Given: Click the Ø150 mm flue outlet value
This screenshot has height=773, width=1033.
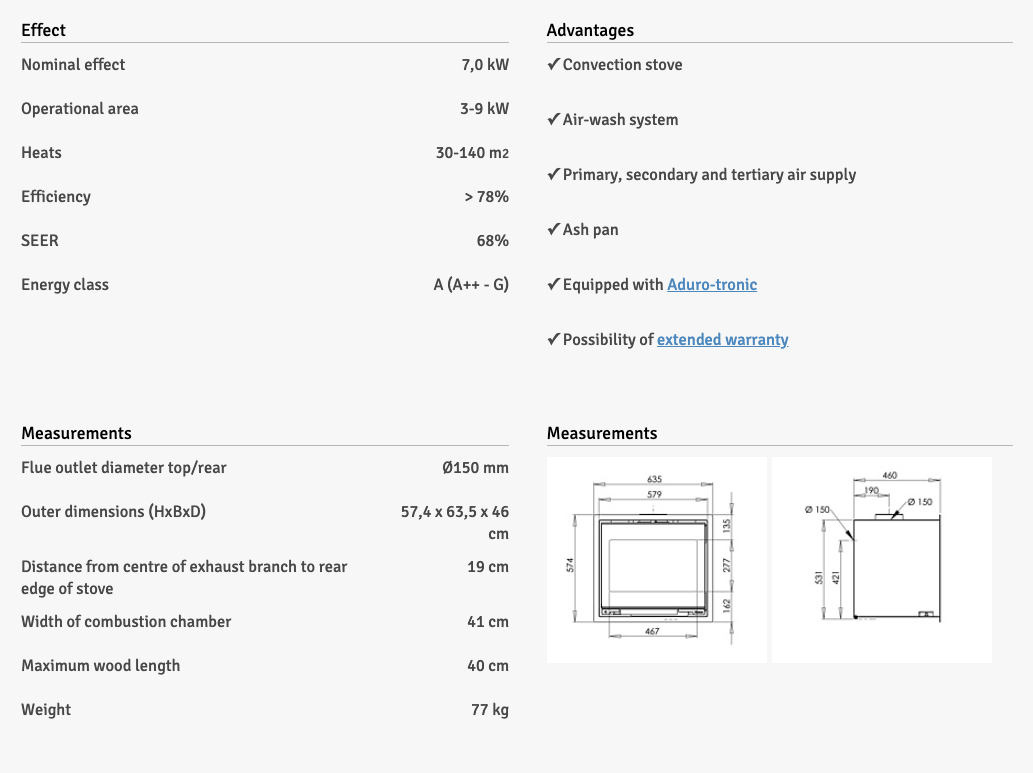Looking at the screenshot, I should click(x=475, y=468).
